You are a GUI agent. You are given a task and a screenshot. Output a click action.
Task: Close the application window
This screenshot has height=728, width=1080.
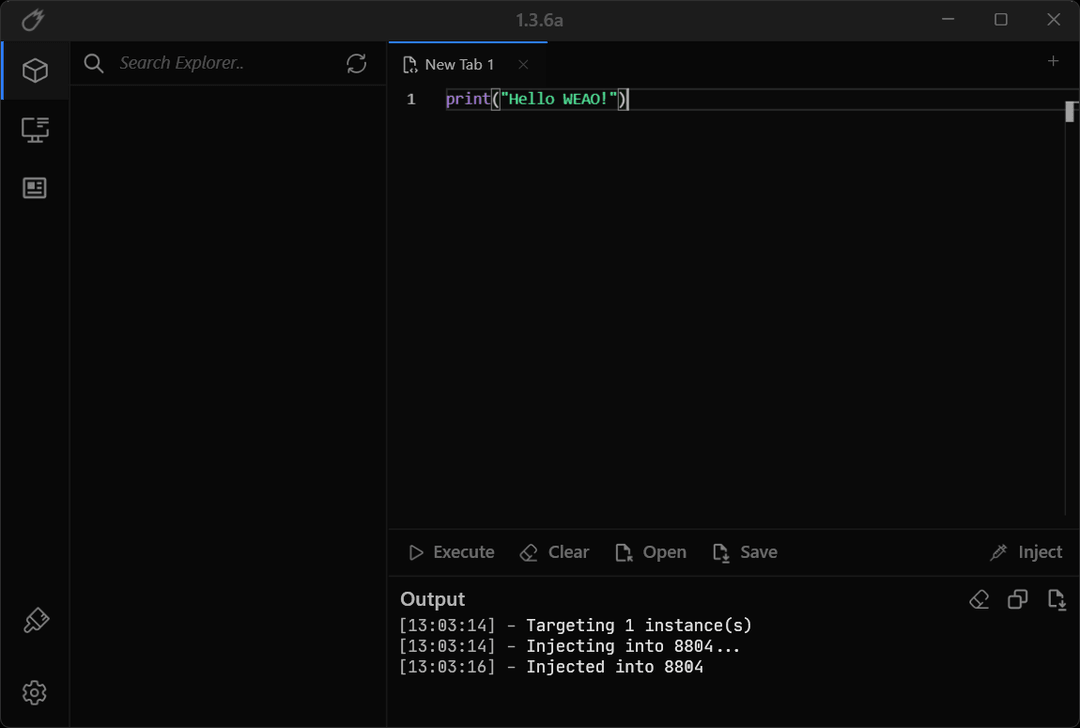1053,19
